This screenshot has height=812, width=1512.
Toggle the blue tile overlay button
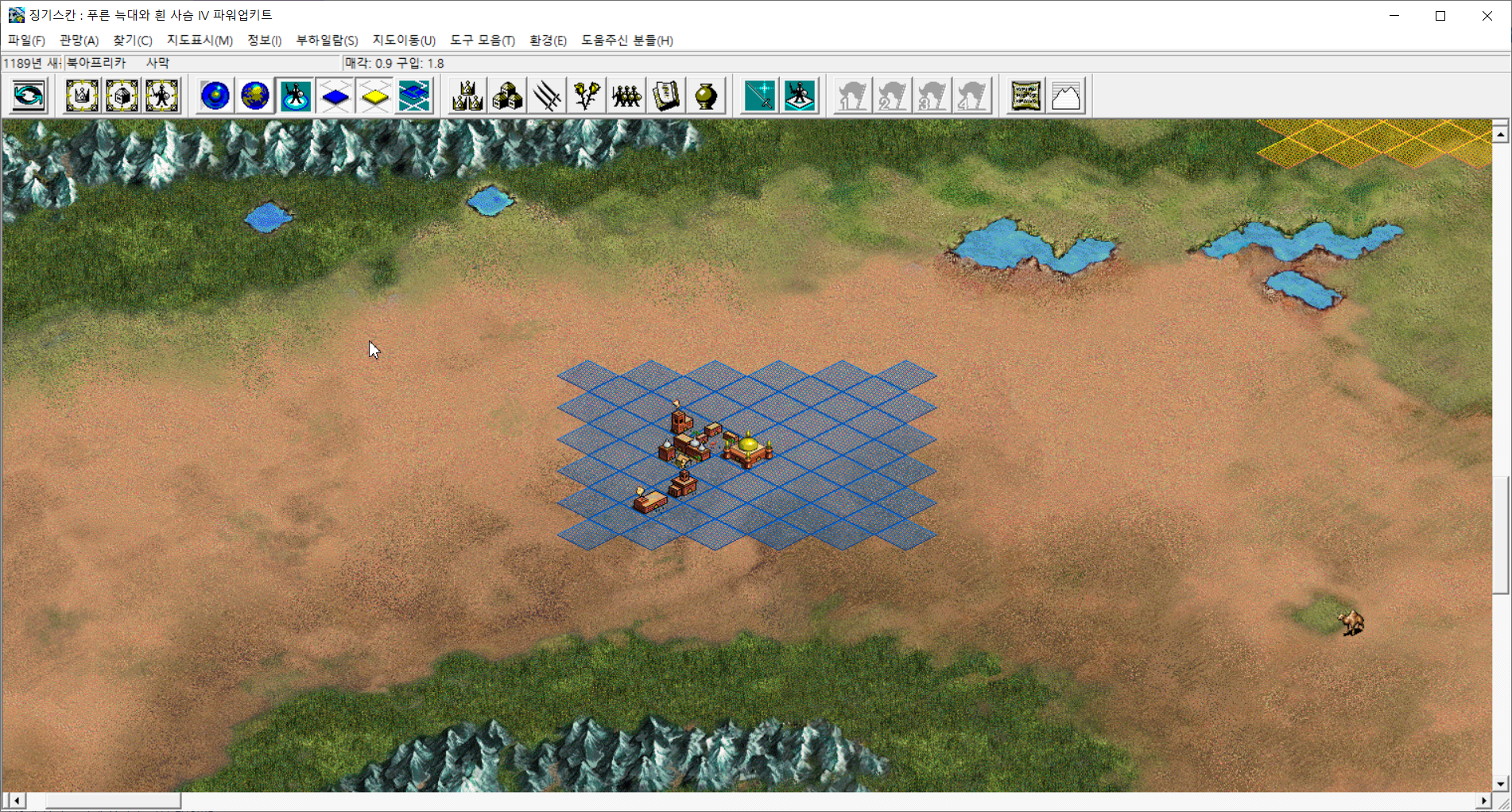335,96
